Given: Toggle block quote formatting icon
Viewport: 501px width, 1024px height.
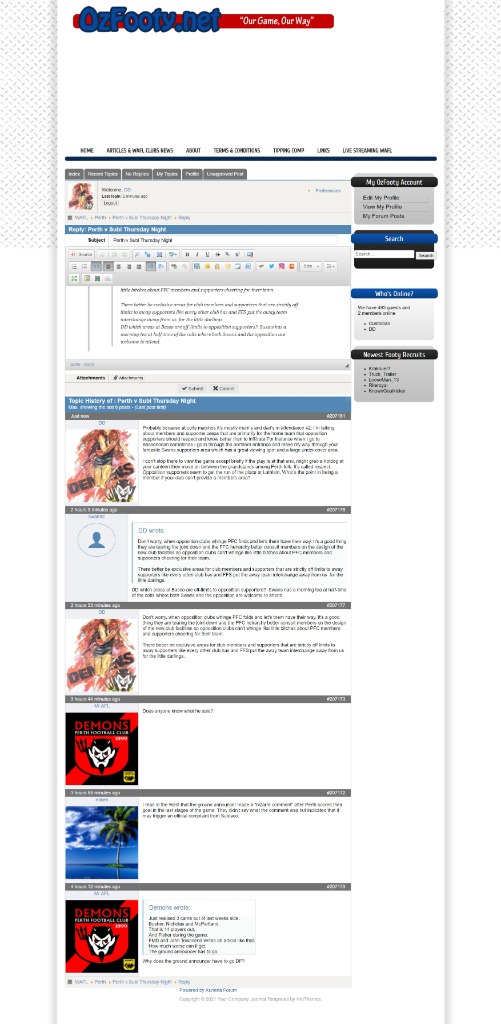Looking at the screenshot, I should [97, 266].
